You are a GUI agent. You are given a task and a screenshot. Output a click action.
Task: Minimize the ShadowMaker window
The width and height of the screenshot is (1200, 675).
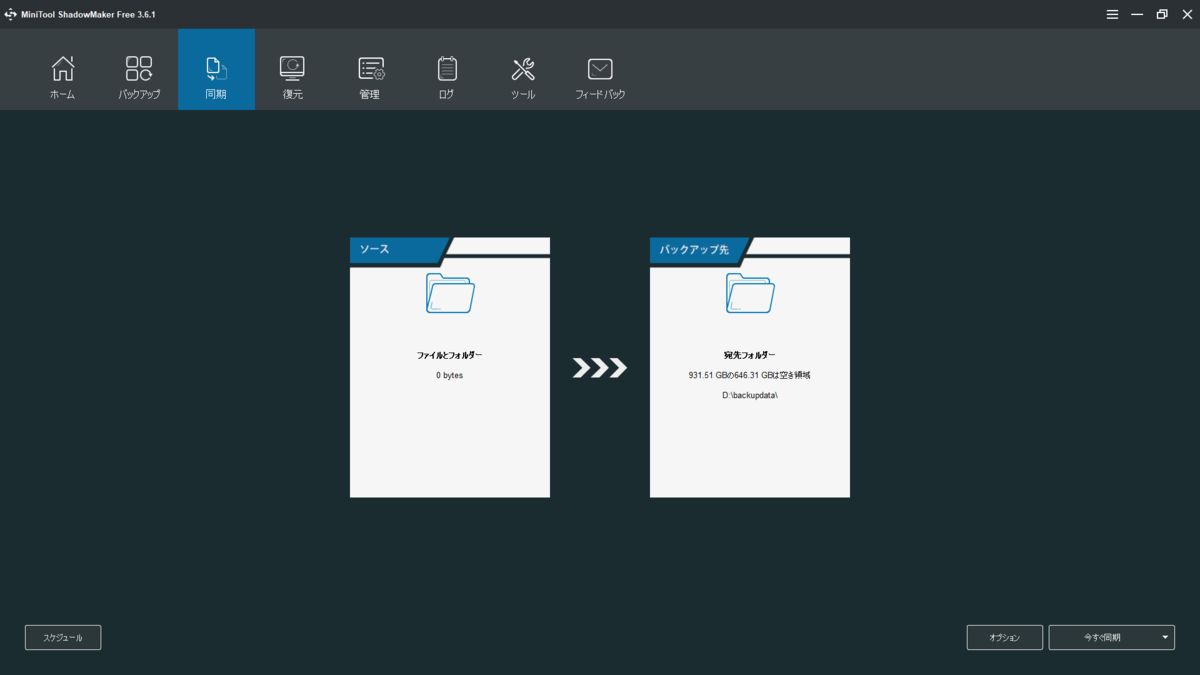[x=1137, y=14]
